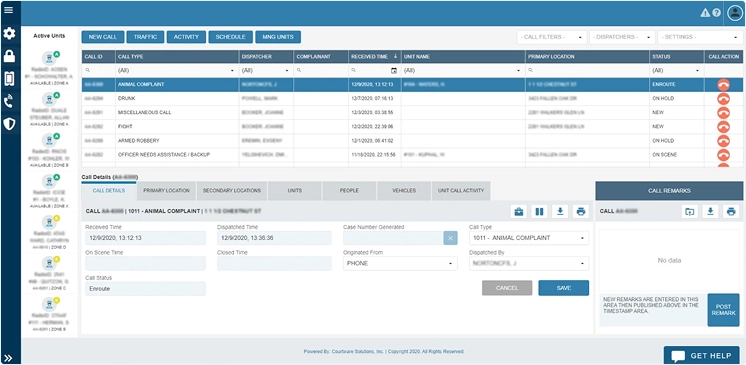Open Dispatched By dropdown
This screenshot has width=746, height=365.
coord(529,263)
